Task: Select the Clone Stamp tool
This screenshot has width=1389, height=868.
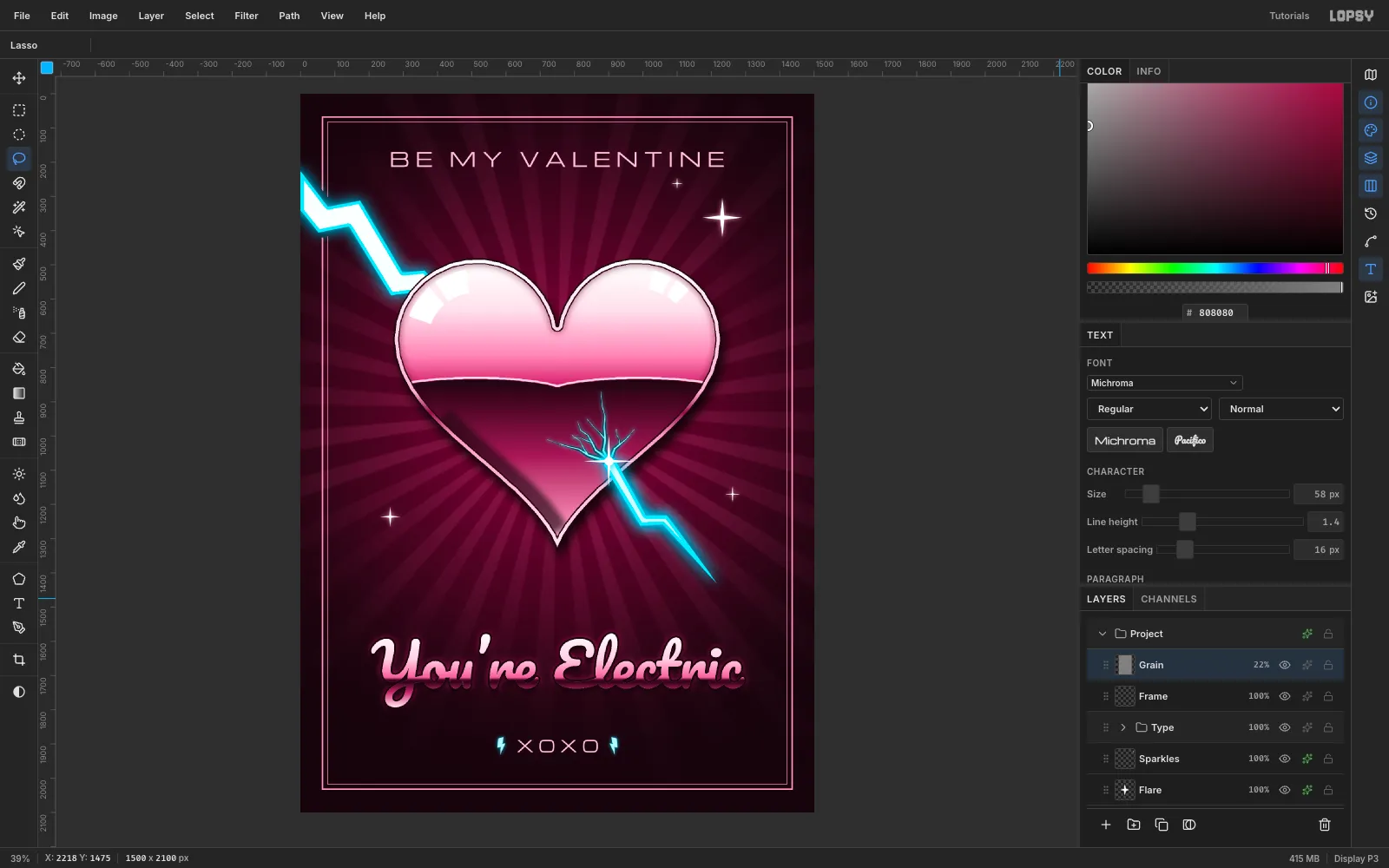Action: 19,418
